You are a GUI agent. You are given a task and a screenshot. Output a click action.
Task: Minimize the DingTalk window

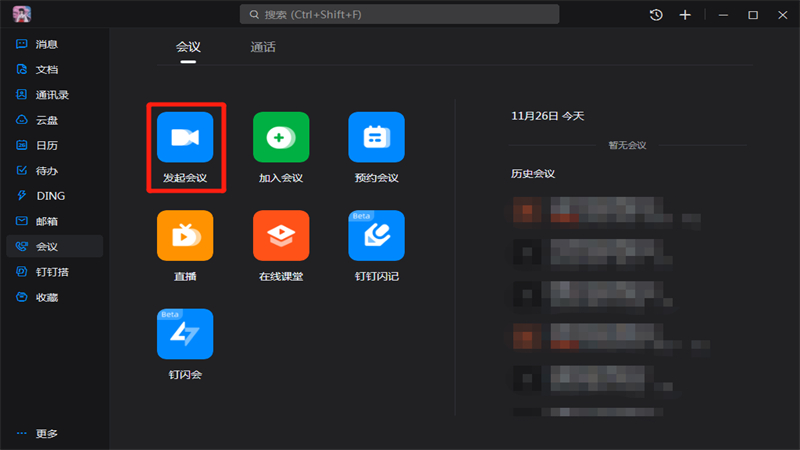pyautogui.click(x=723, y=15)
